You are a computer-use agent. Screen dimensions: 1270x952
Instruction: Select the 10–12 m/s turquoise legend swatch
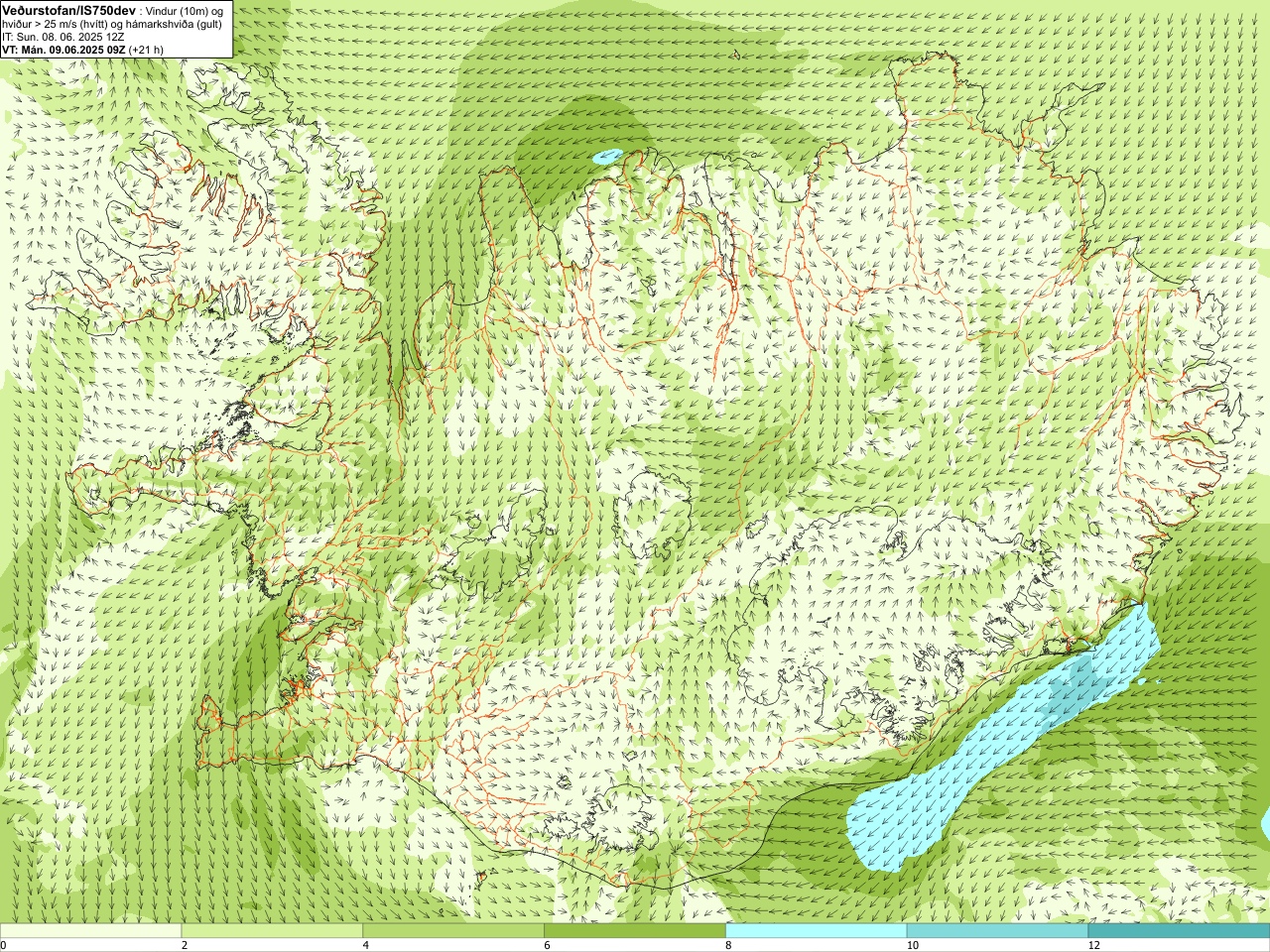(x=997, y=931)
